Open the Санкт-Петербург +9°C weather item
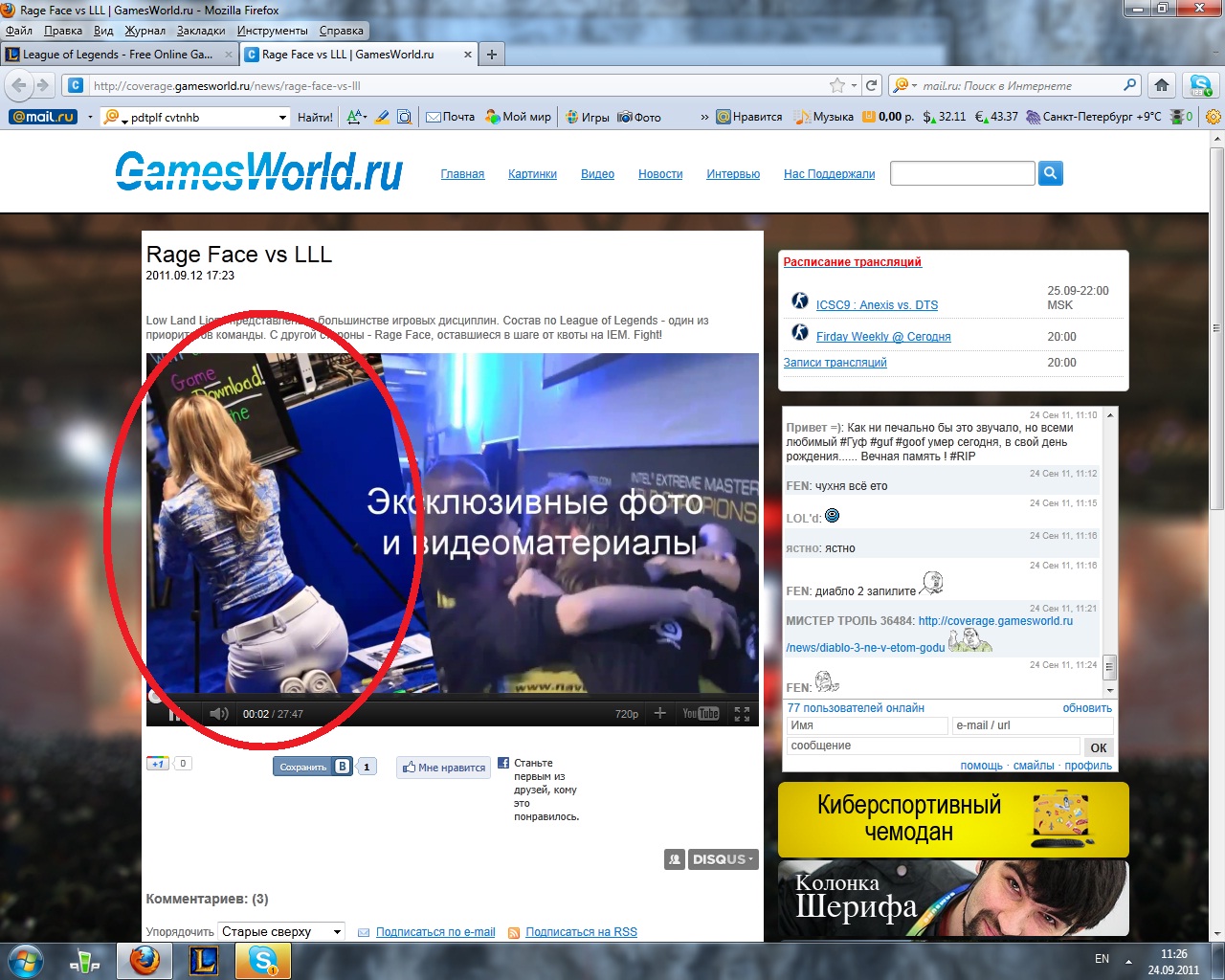Screen dimensions: 1225x980 point(1094,117)
